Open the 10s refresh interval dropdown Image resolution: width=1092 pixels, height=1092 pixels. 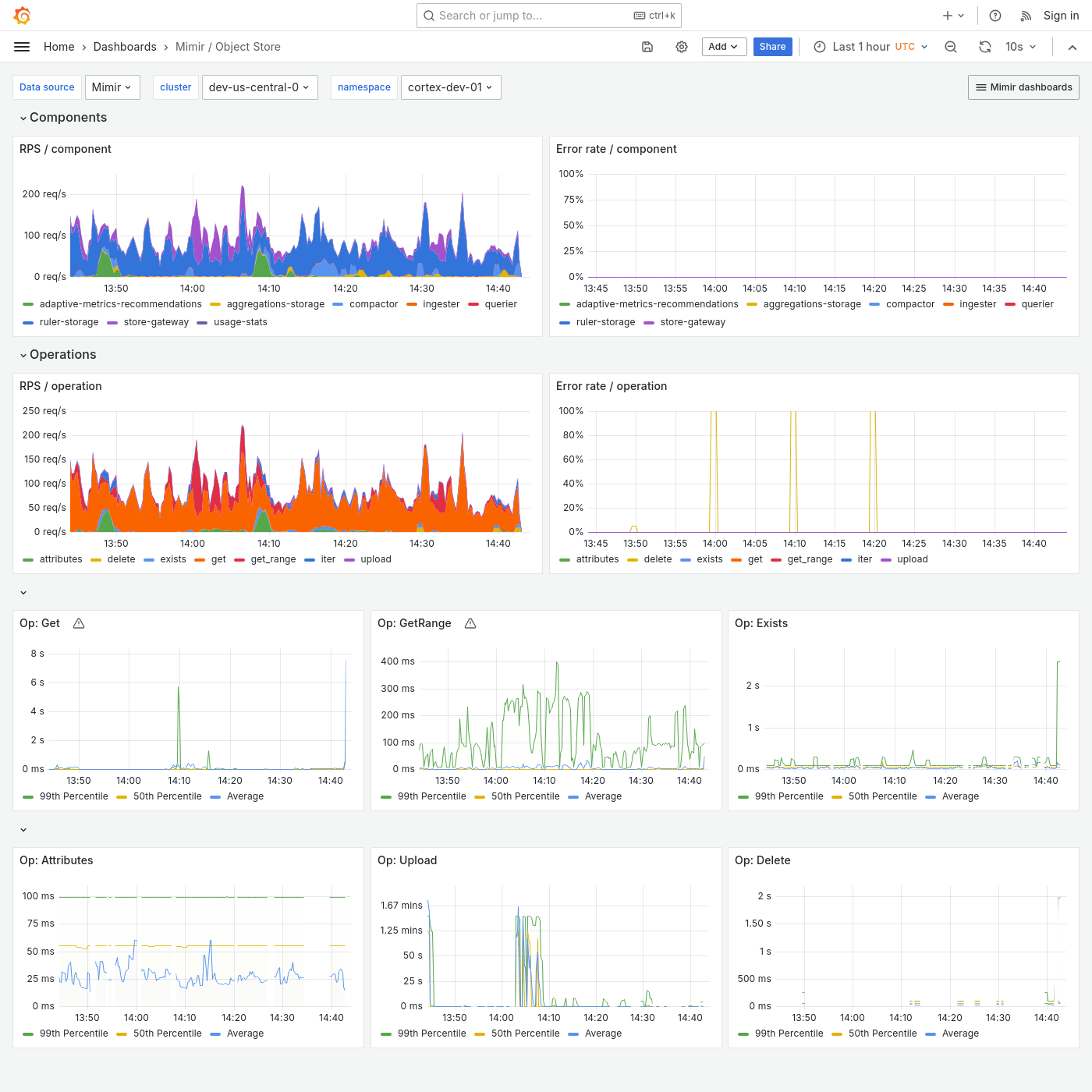(1020, 47)
